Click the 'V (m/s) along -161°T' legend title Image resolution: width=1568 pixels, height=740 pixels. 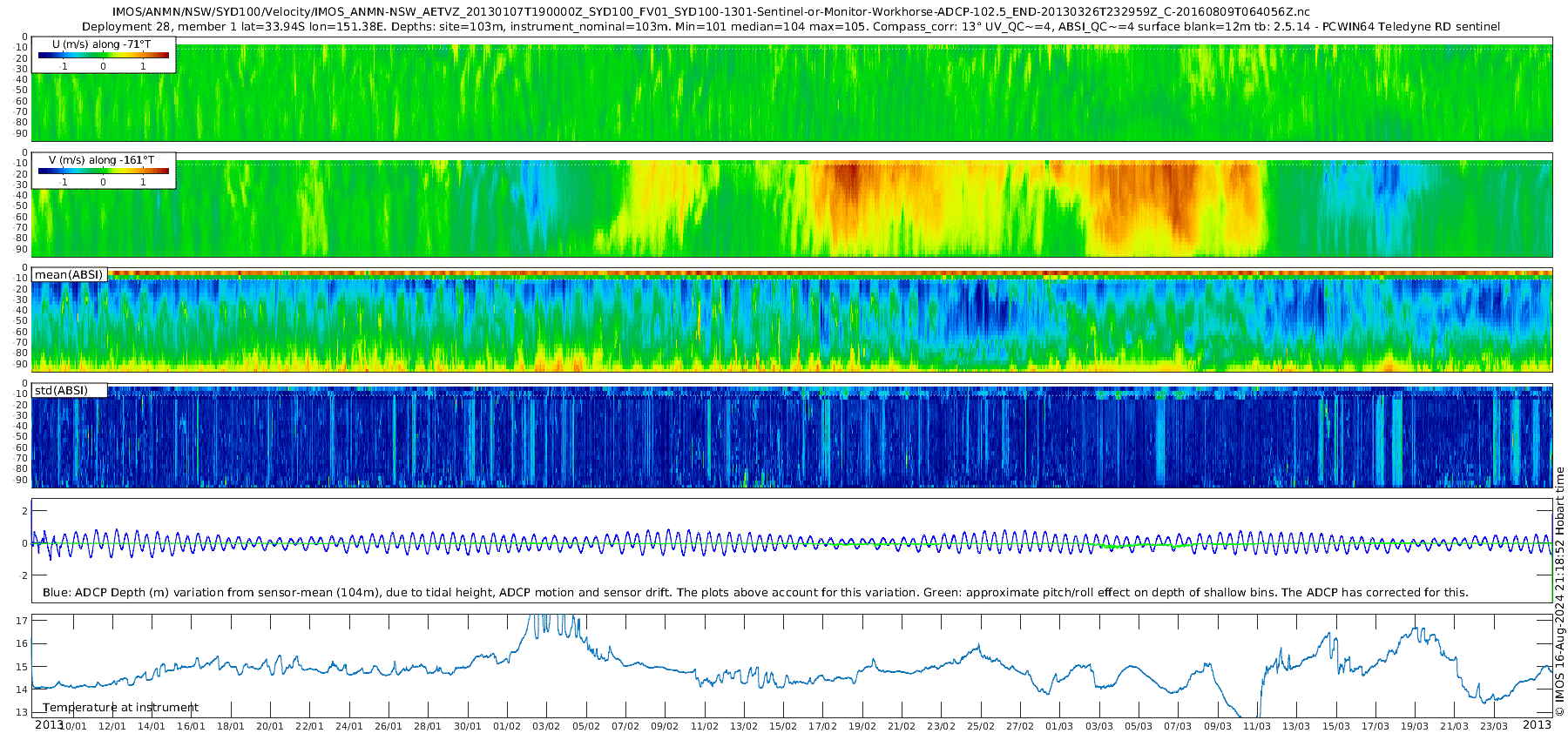click(x=102, y=160)
